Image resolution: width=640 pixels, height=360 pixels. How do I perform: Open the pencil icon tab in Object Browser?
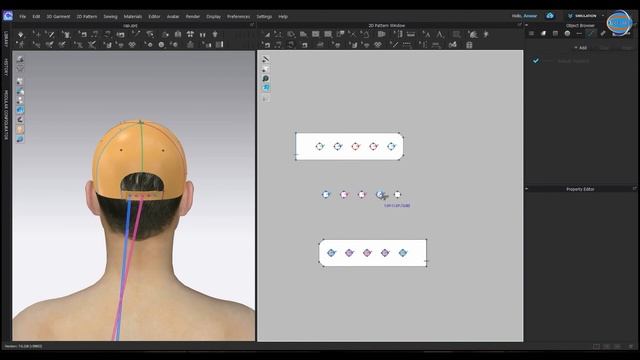[603, 33]
